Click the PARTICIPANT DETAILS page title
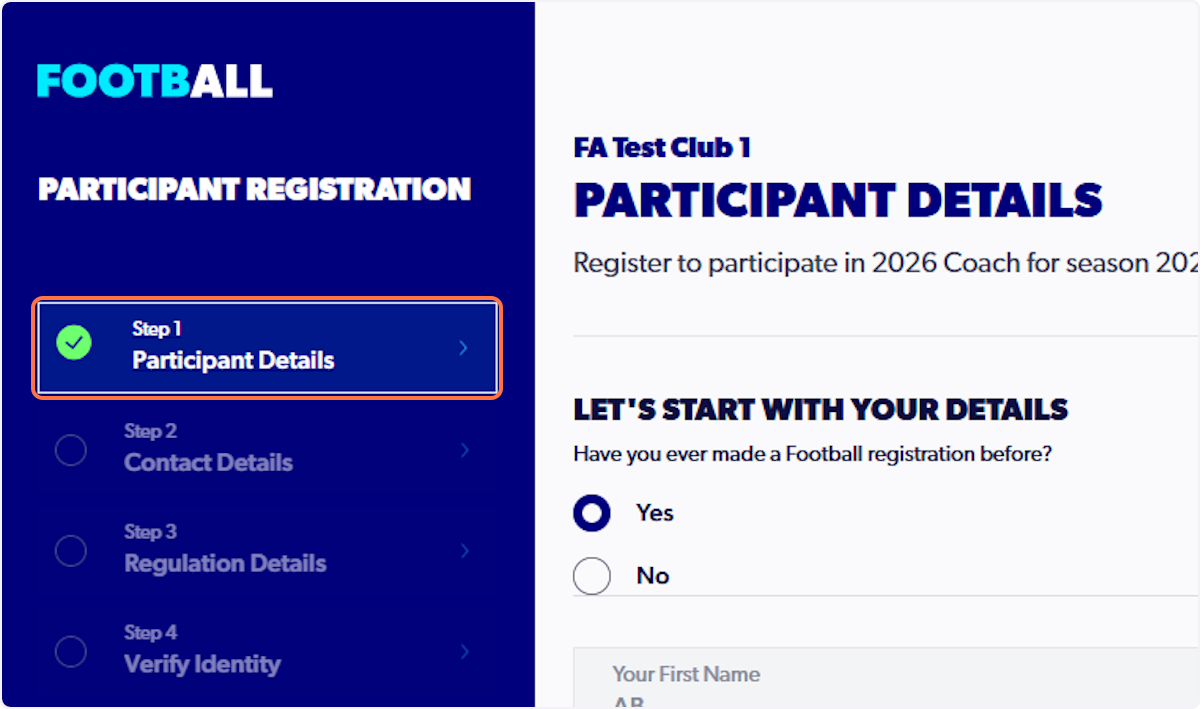 (x=837, y=200)
